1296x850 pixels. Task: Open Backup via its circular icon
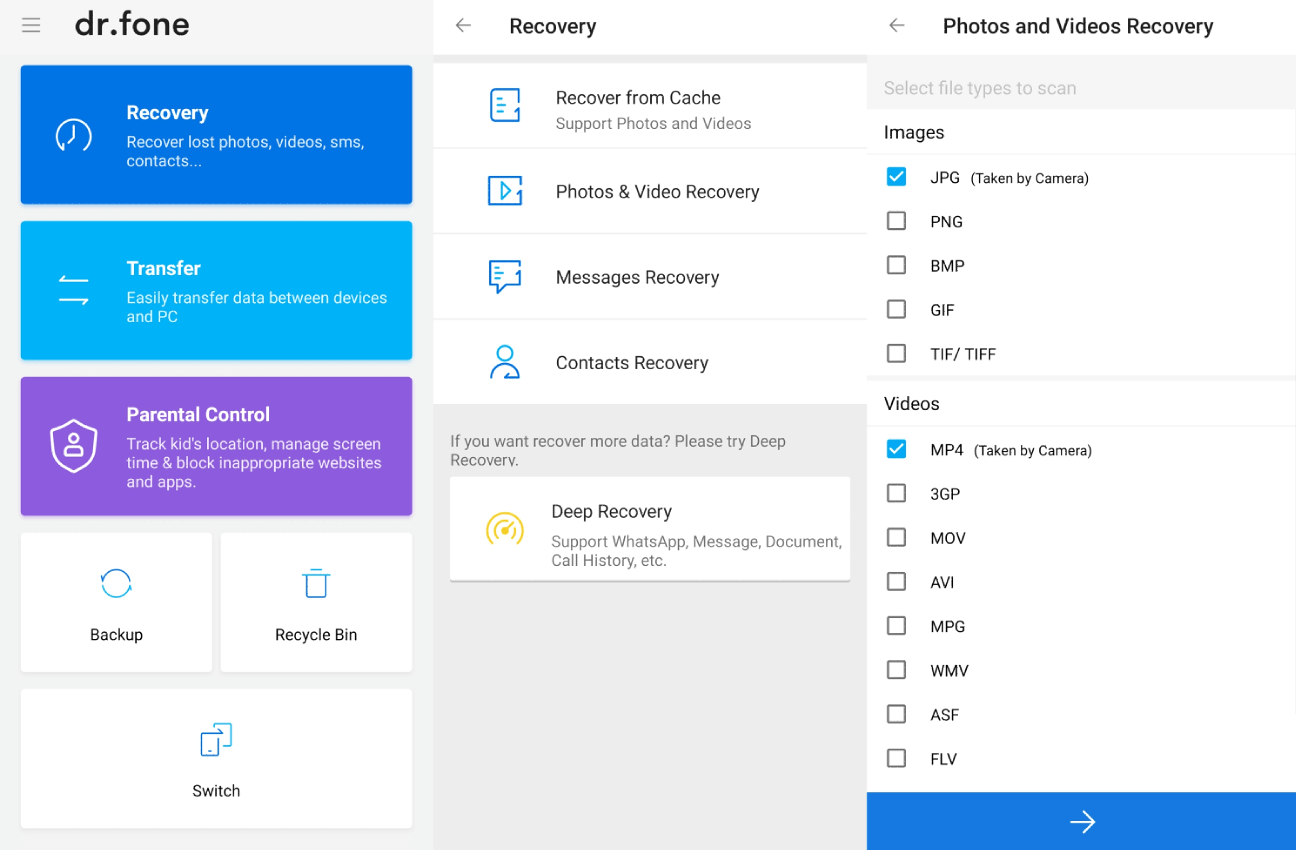point(116,583)
